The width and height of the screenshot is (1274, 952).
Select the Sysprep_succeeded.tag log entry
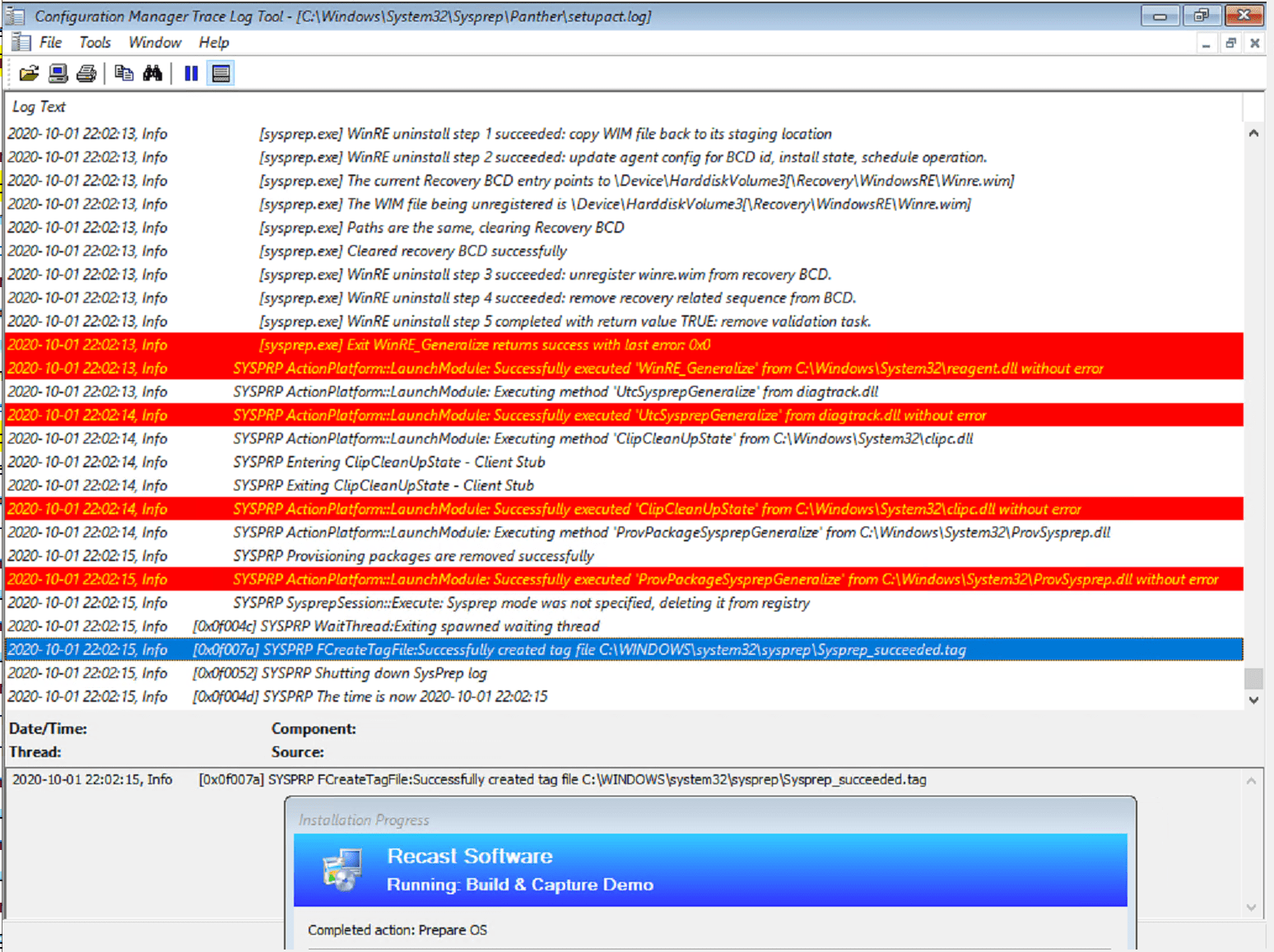coord(576,649)
